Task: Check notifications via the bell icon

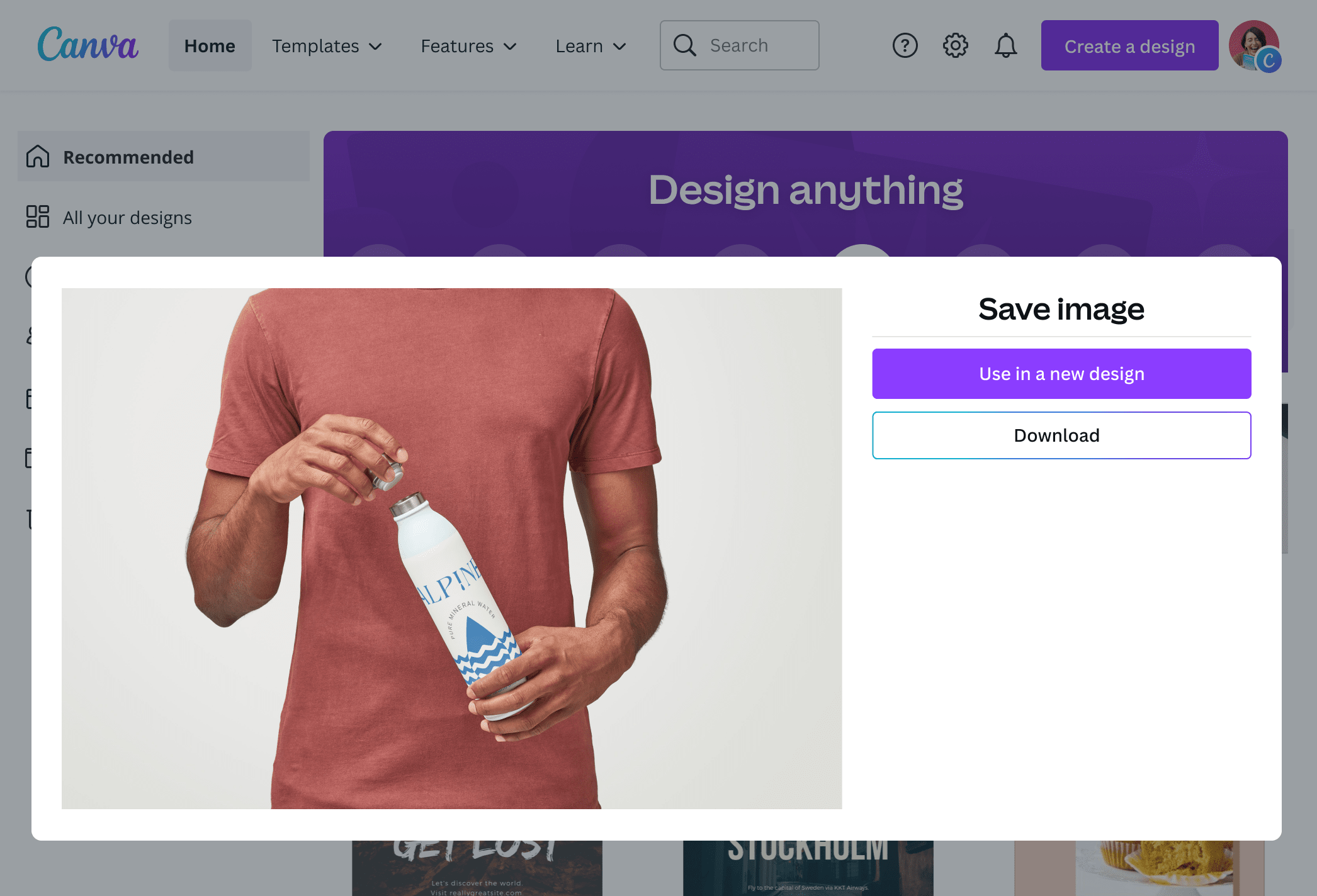Action: click(1005, 45)
